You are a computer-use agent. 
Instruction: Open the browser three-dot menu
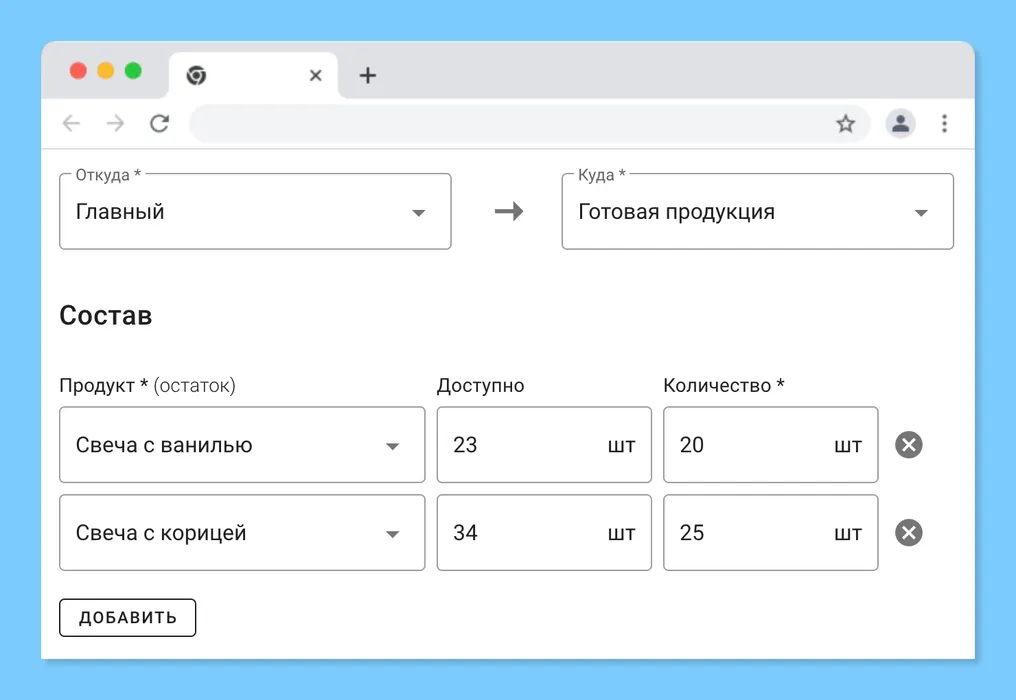coord(944,123)
